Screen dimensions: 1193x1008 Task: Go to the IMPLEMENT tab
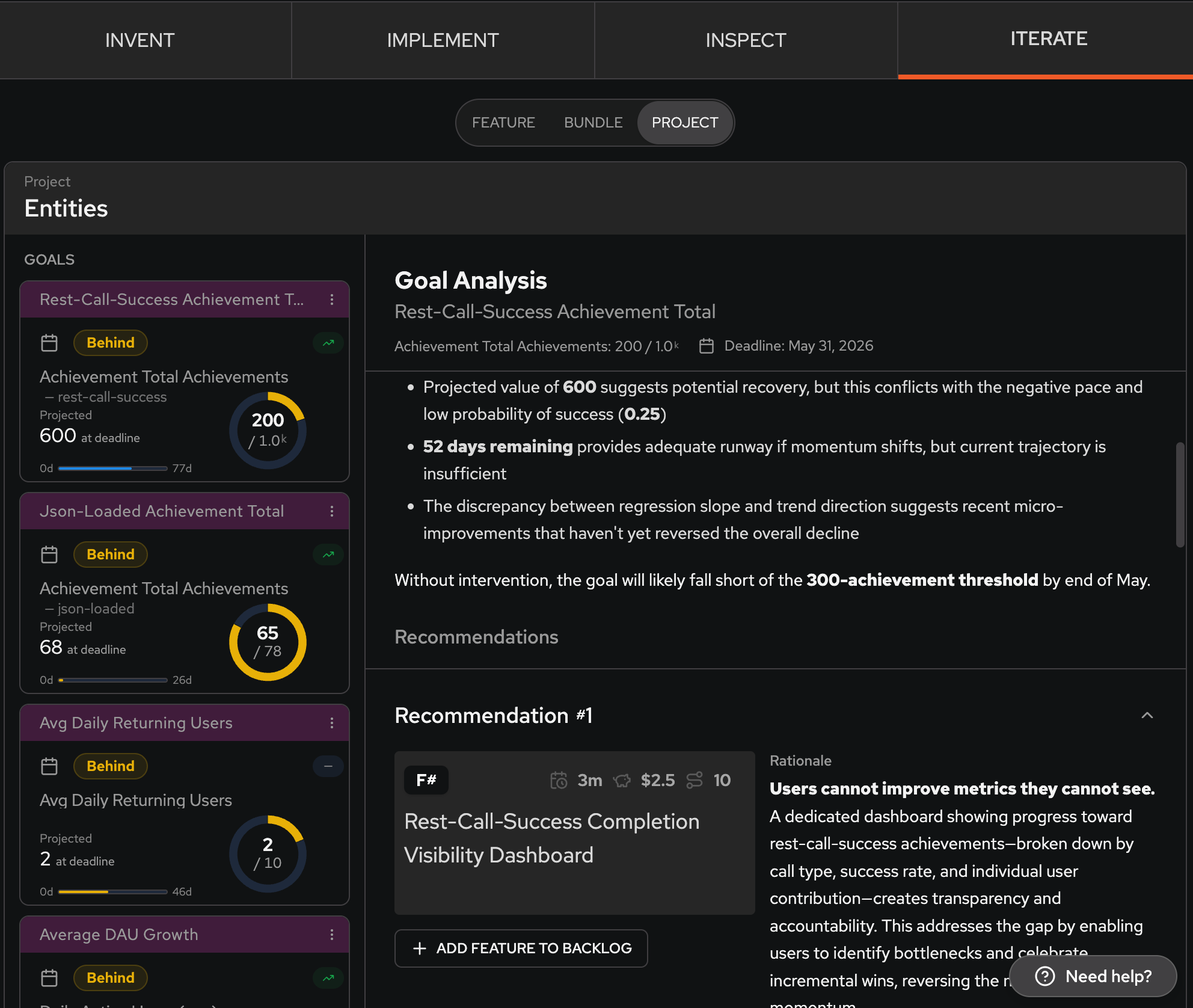[443, 40]
